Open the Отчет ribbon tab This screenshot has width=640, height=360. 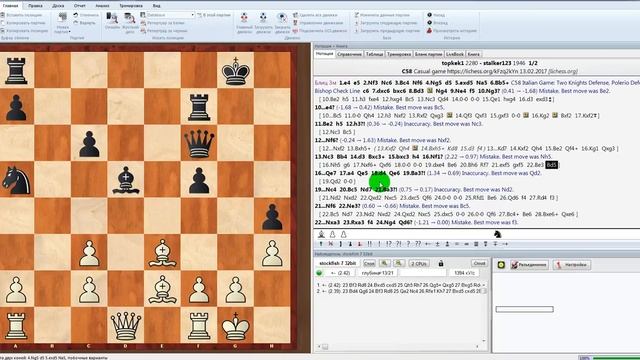[x=80, y=6]
